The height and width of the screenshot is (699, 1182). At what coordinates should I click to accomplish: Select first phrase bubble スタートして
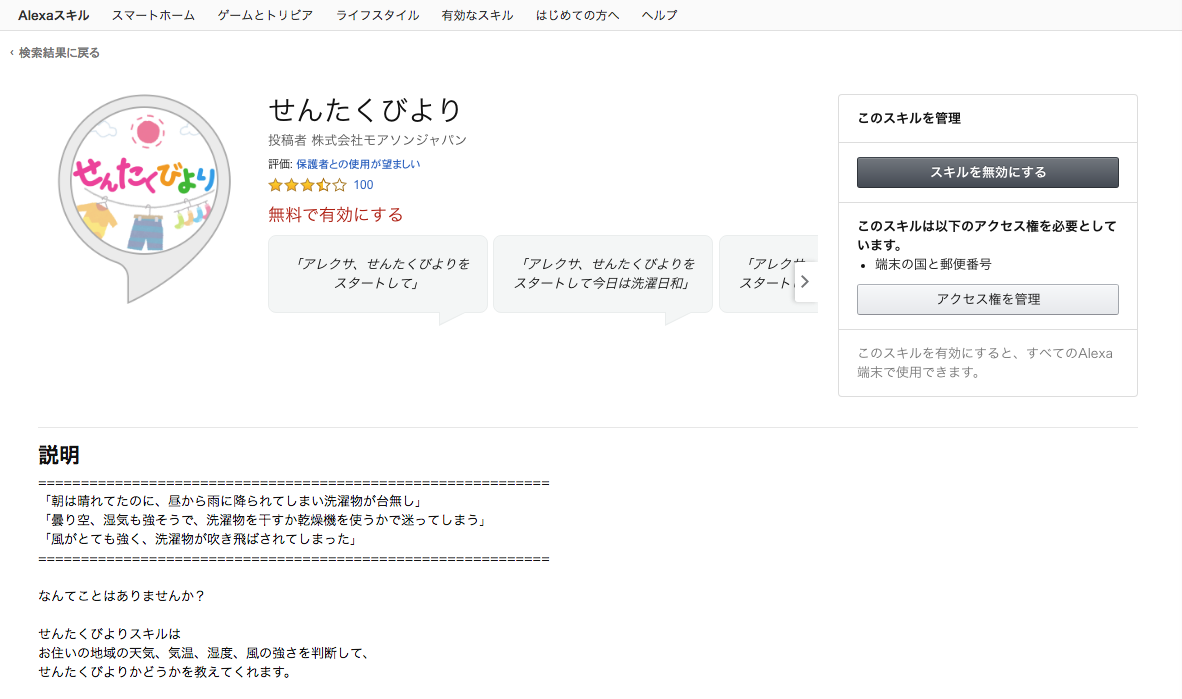(378, 274)
